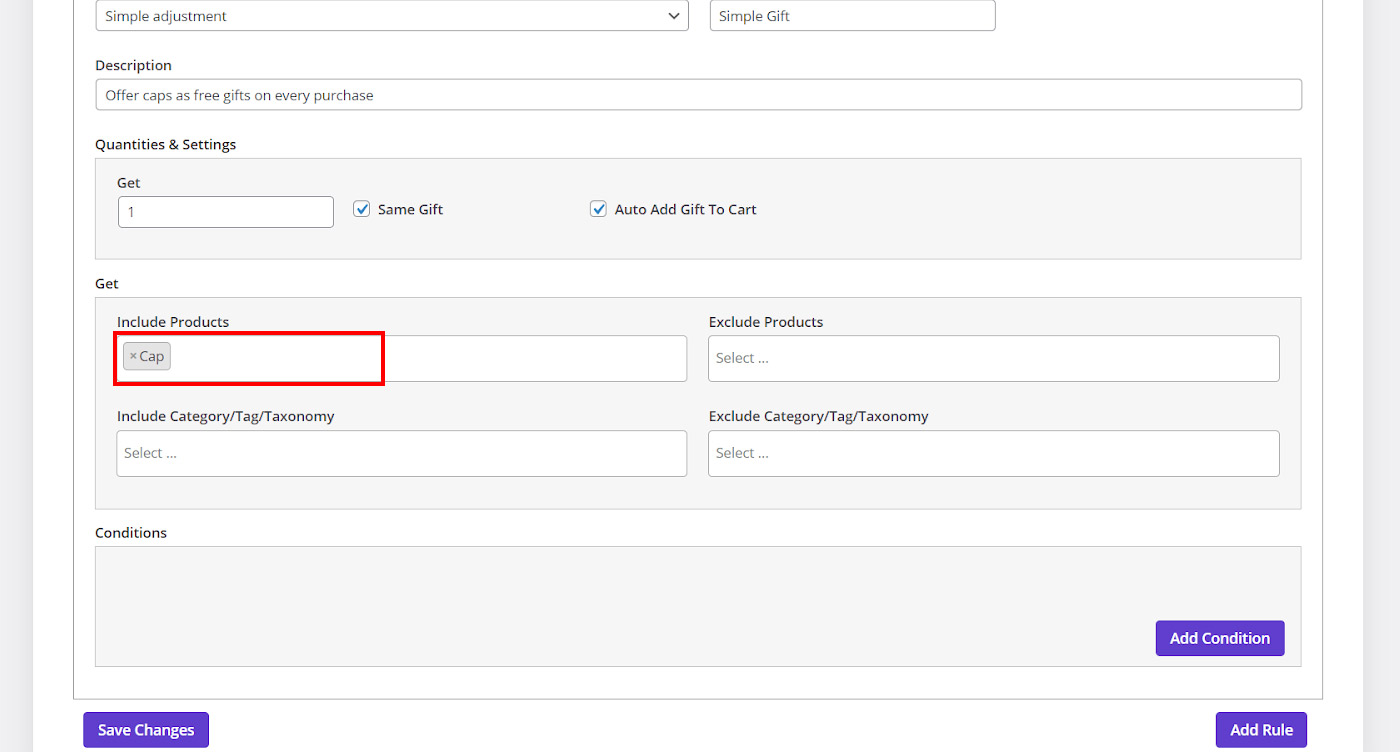This screenshot has width=1400, height=752.
Task: Open Exclude Products select box
Action: click(994, 358)
